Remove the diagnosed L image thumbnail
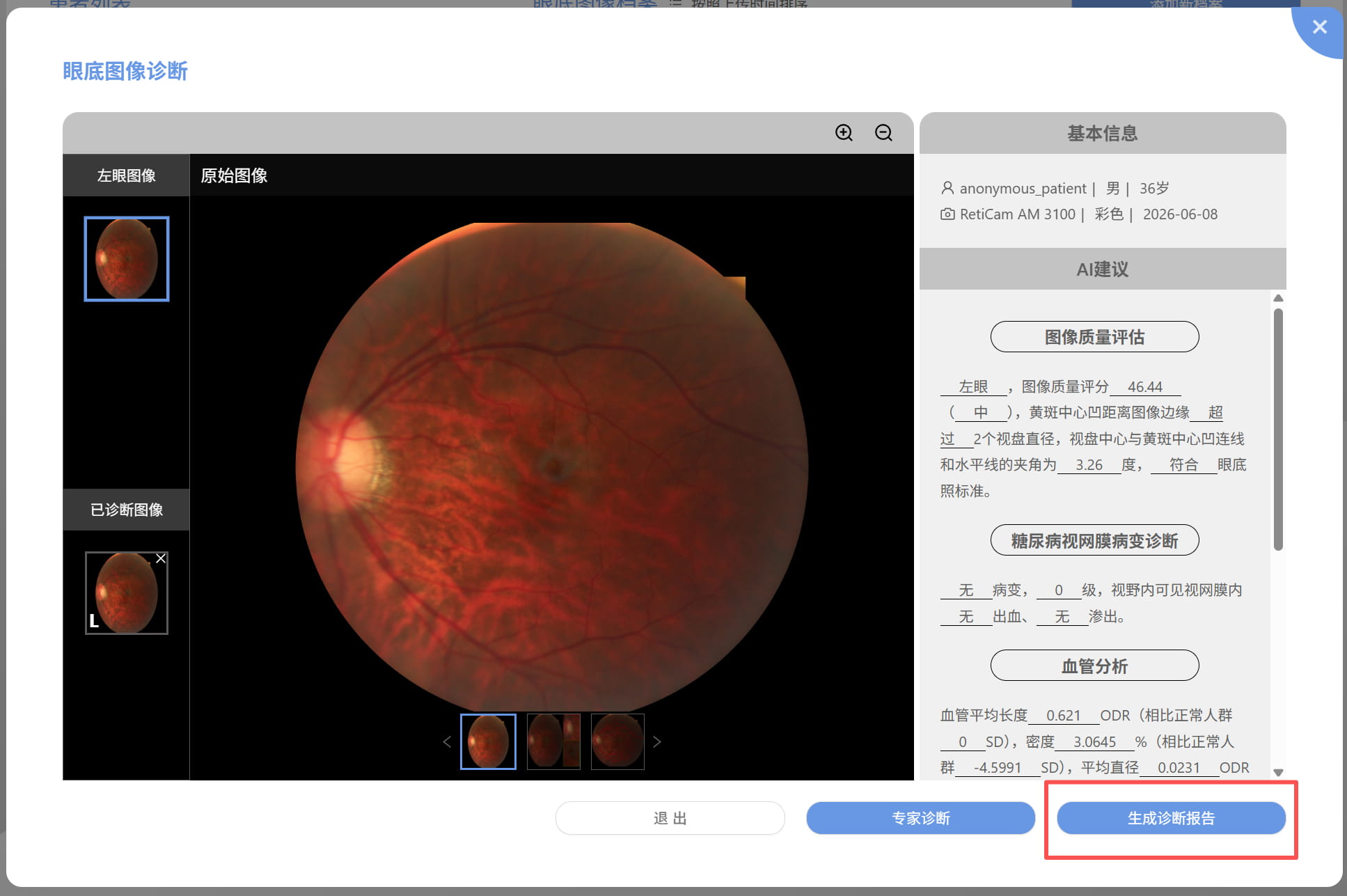Viewport: 1347px width, 896px height. (x=161, y=558)
